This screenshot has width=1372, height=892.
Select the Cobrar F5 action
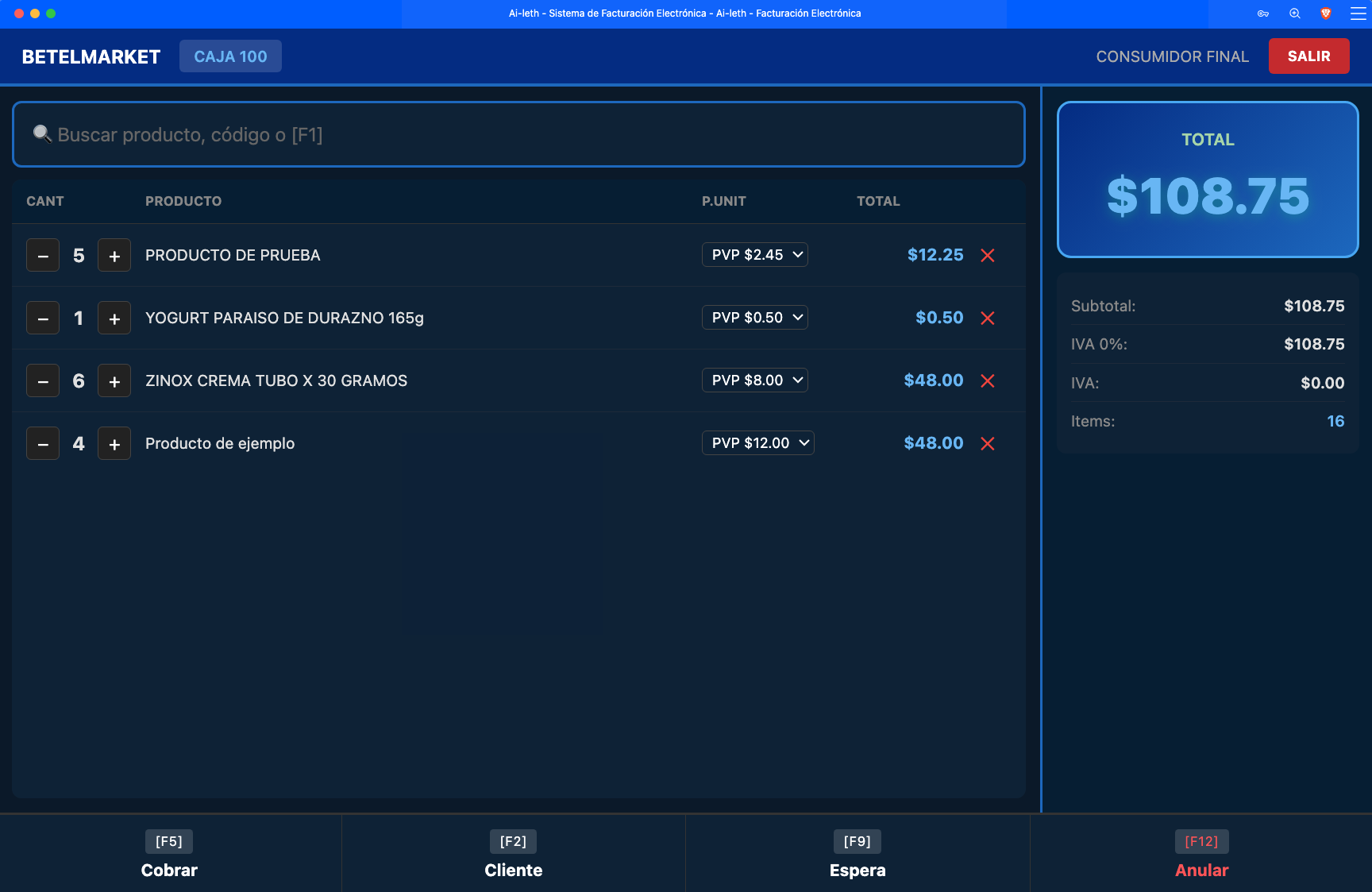click(170, 854)
